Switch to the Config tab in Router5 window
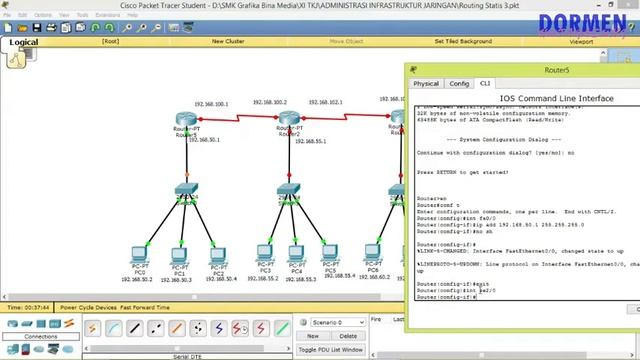This screenshot has height=360, width=640. pyautogui.click(x=459, y=84)
